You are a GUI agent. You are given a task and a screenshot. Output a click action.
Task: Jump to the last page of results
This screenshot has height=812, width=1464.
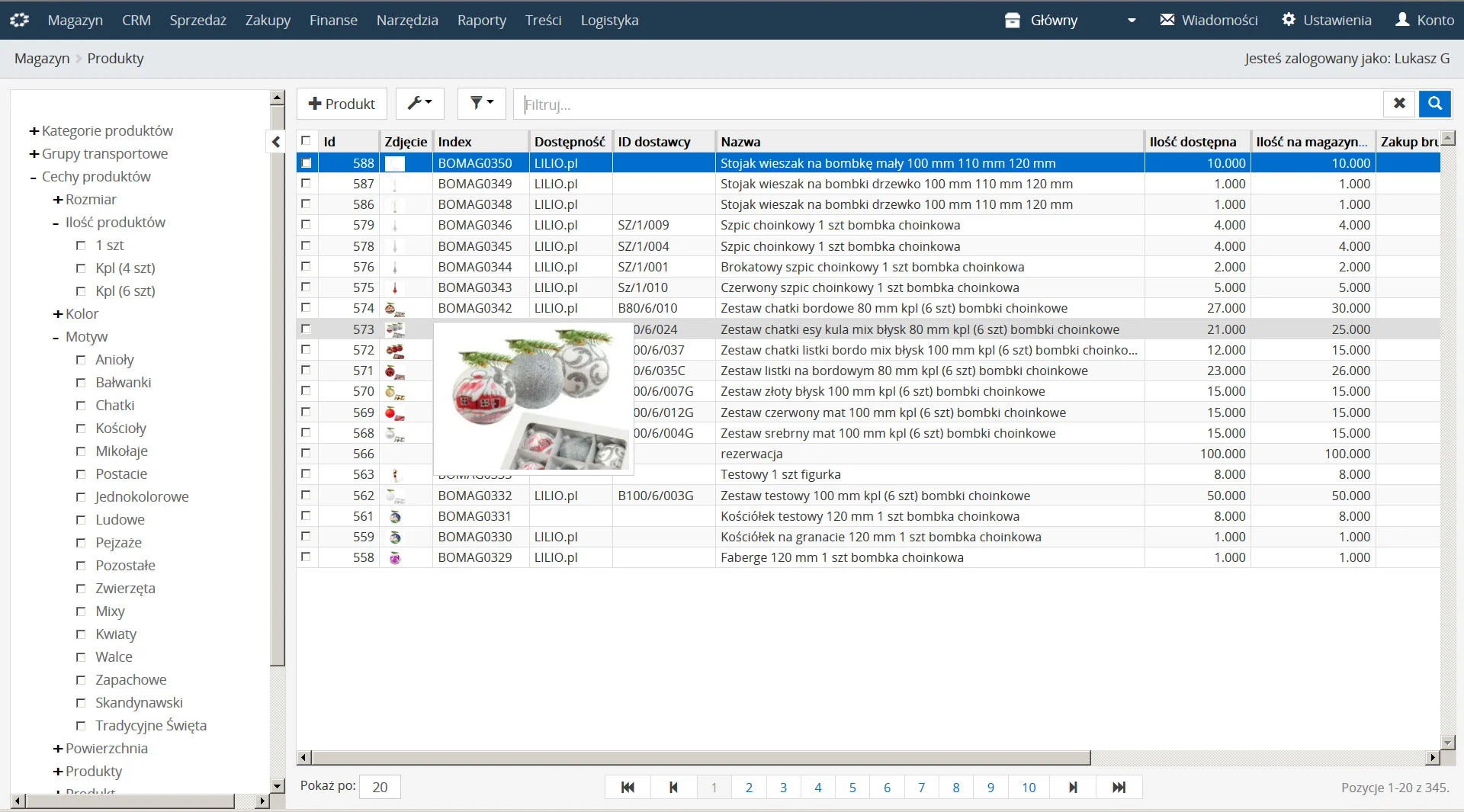[1119, 787]
